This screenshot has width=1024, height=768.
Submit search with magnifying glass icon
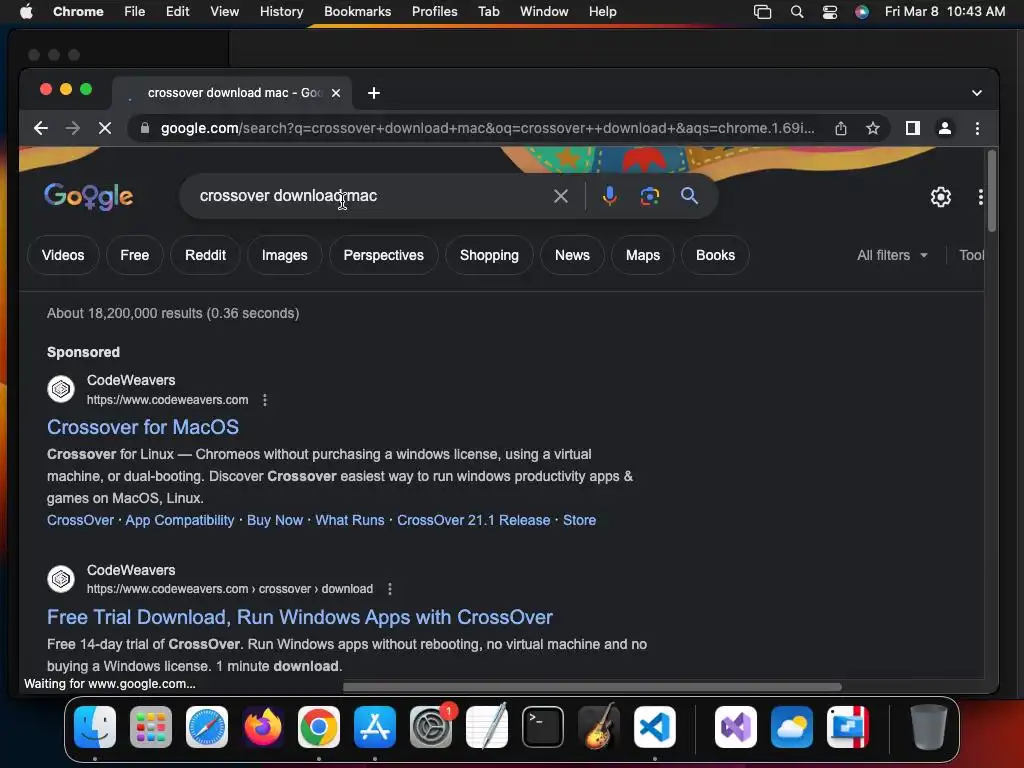(x=689, y=196)
